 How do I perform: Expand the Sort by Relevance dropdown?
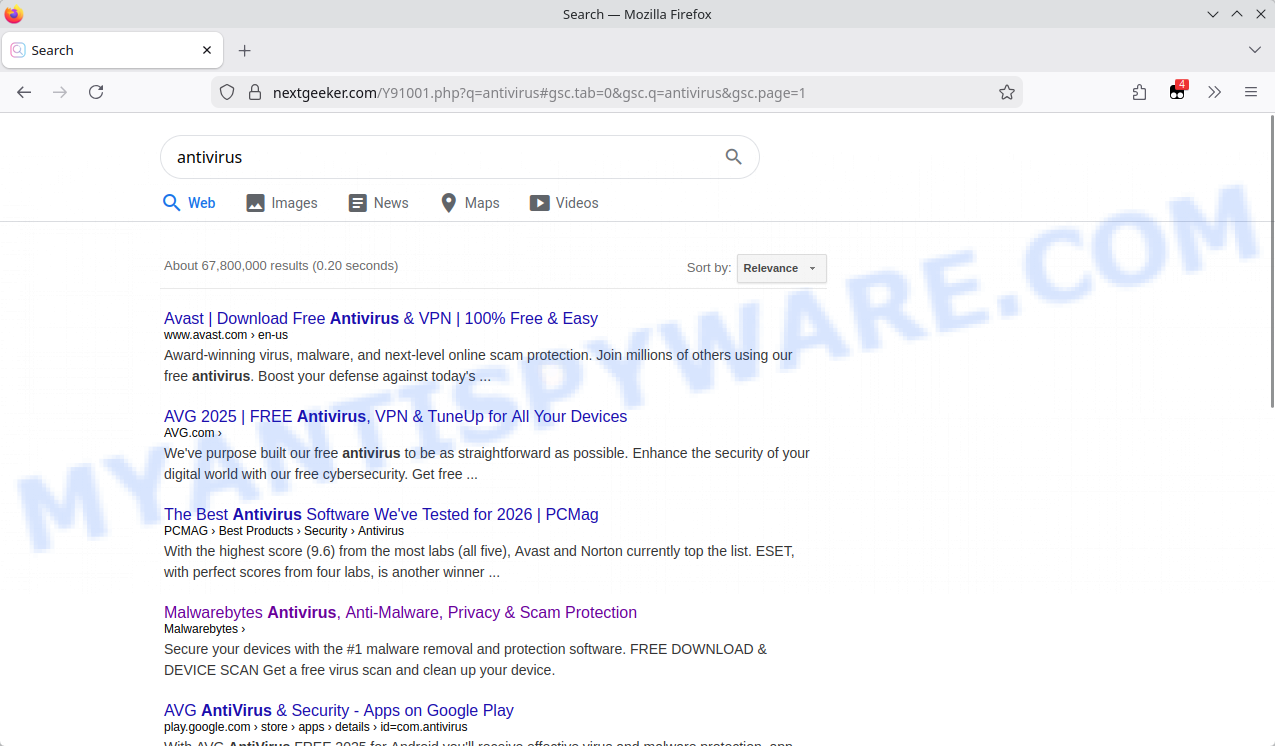(x=781, y=268)
